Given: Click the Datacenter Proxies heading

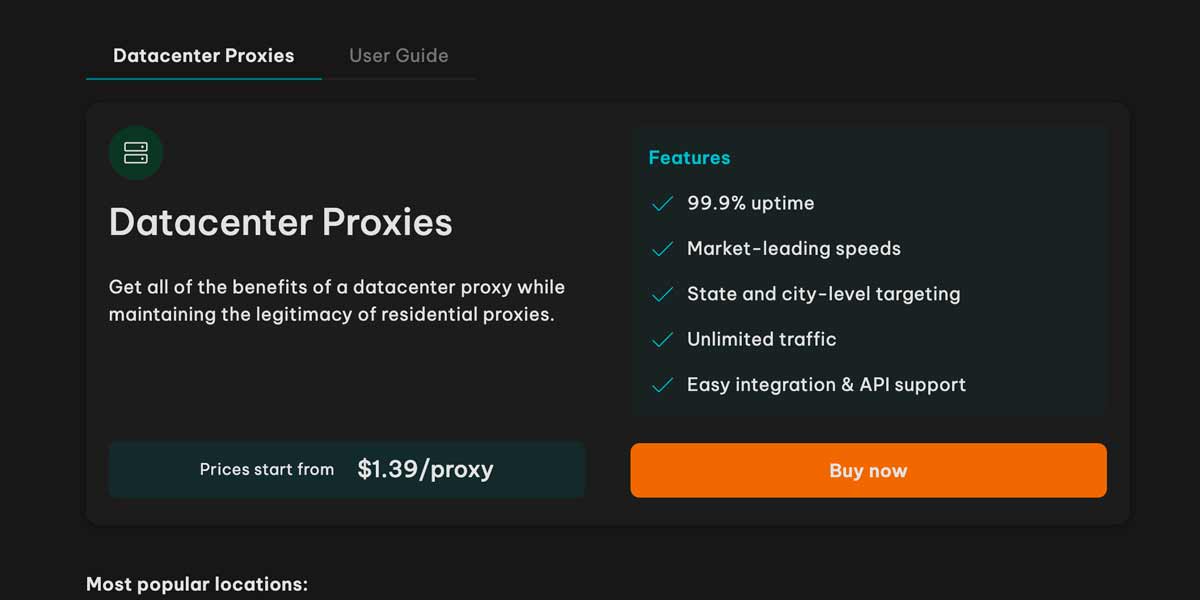Looking at the screenshot, I should (280, 222).
